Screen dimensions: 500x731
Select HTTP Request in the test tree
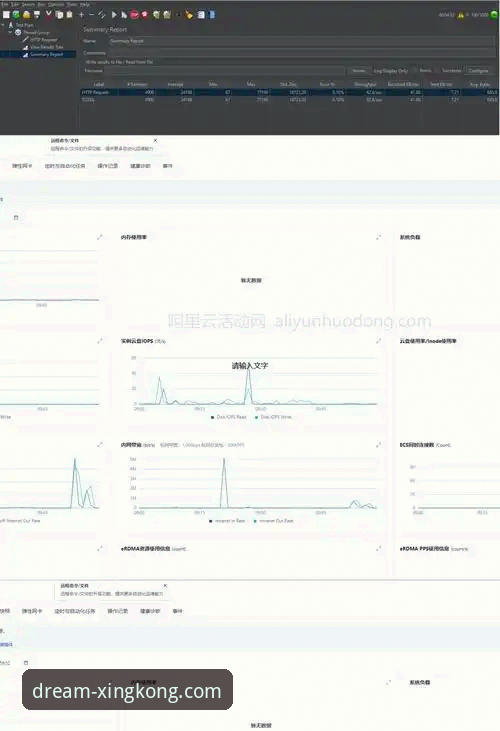pyautogui.click(x=43, y=40)
